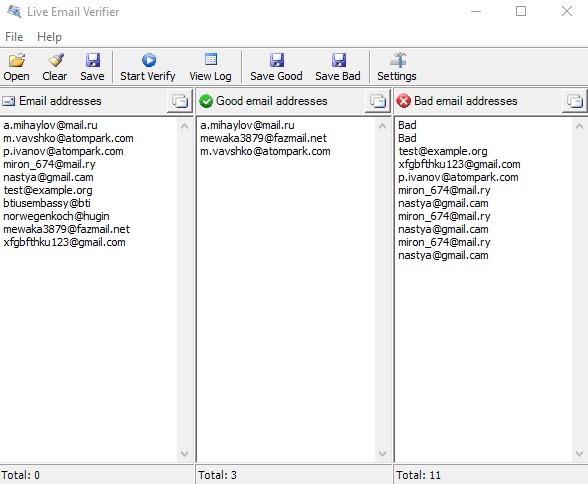Click copy button in Good email addresses header
The height and width of the screenshot is (484, 588).
pos(378,101)
